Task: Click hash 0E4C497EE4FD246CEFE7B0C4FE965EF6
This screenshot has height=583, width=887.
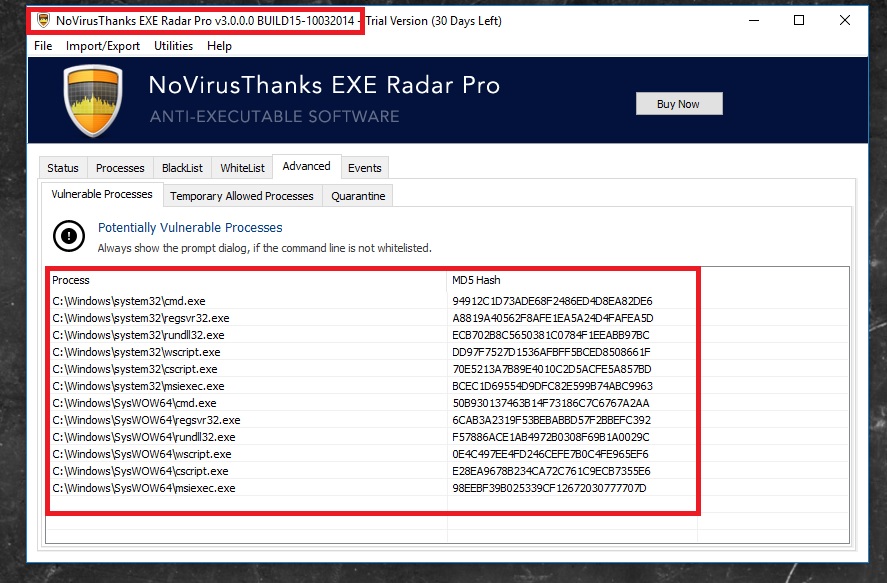Action: [x=550, y=454]
